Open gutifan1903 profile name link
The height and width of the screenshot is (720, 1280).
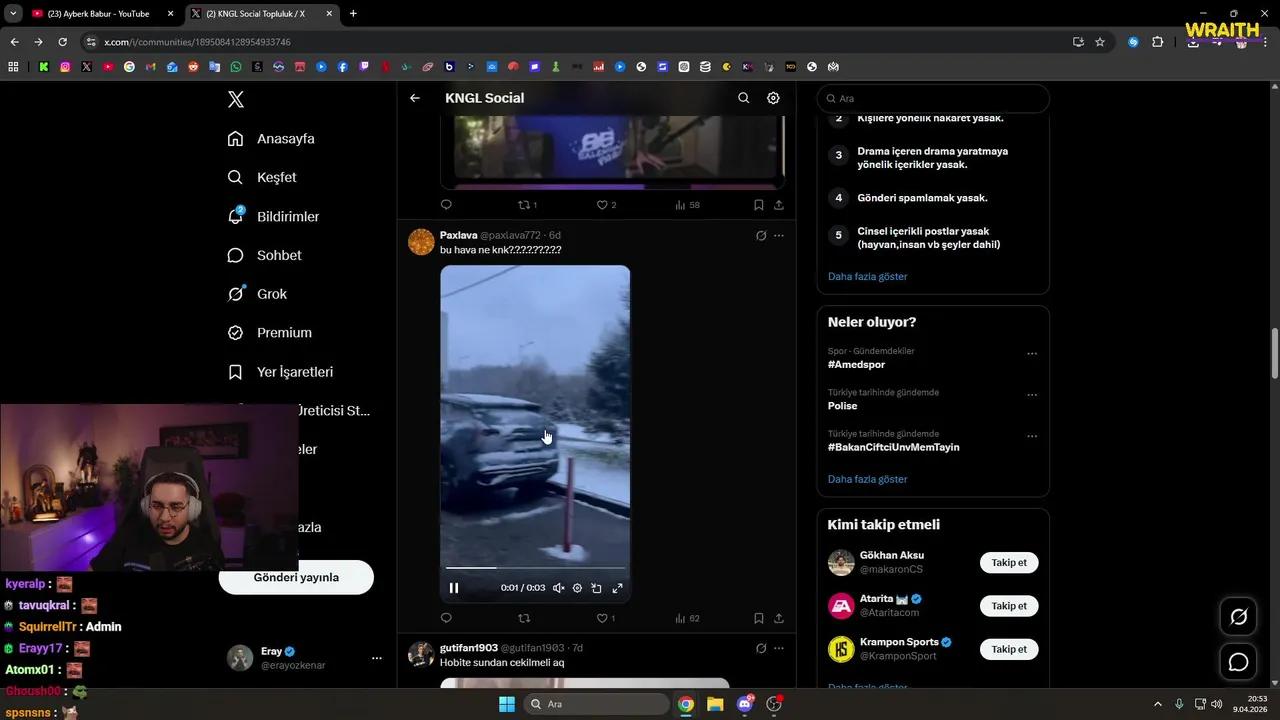click(x=469, y=648)
